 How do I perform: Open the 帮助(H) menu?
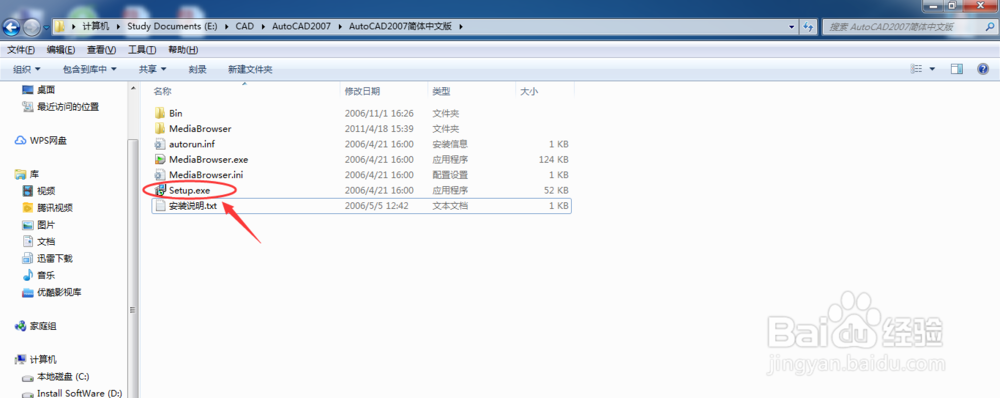[182, 50]
